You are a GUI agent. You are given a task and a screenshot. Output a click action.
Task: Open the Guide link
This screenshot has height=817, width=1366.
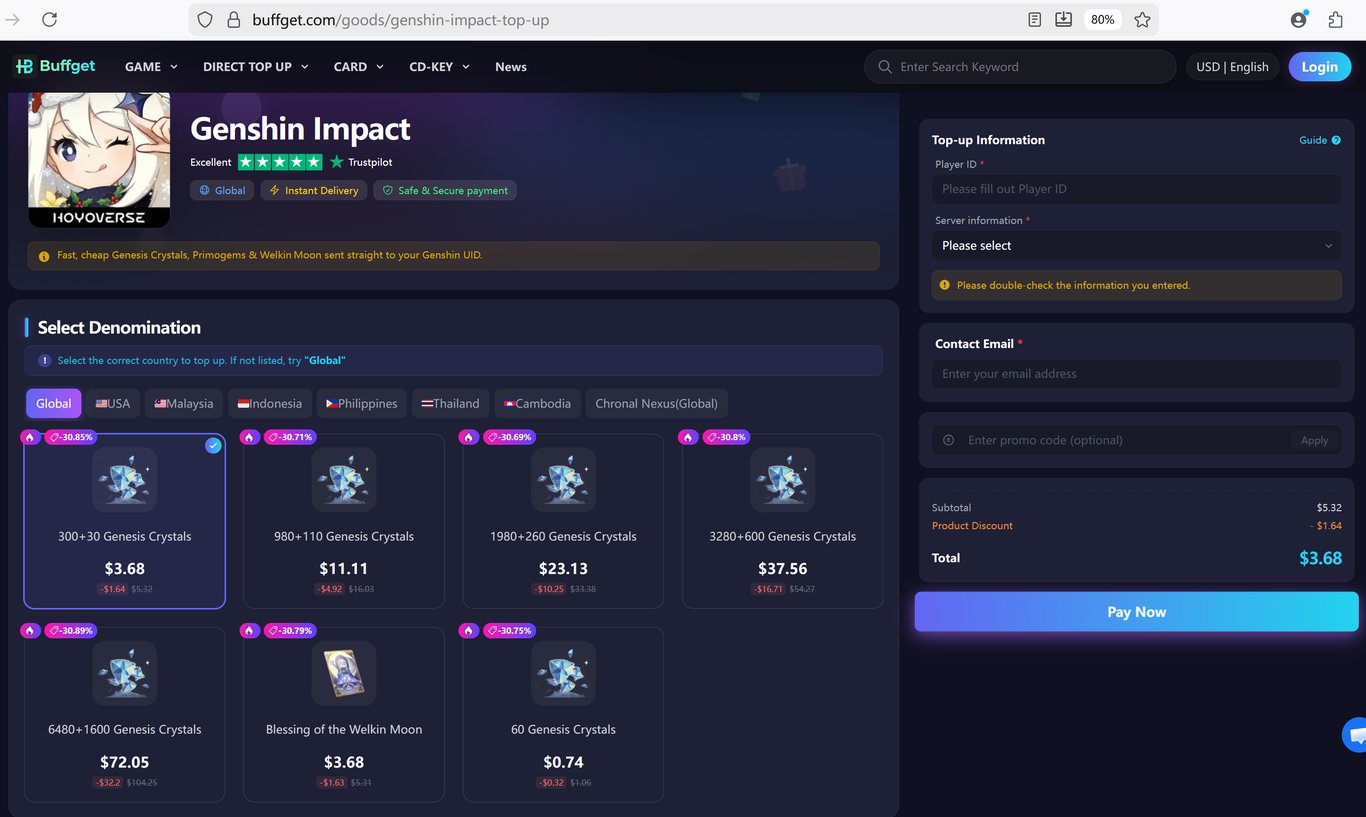1313,140
